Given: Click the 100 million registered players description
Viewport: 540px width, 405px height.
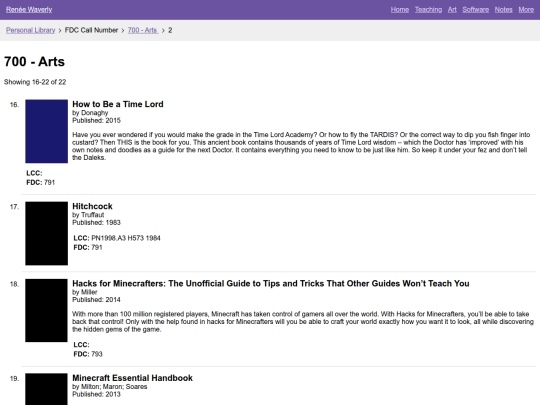Looking at the screenshot, I should coord(303,322).
